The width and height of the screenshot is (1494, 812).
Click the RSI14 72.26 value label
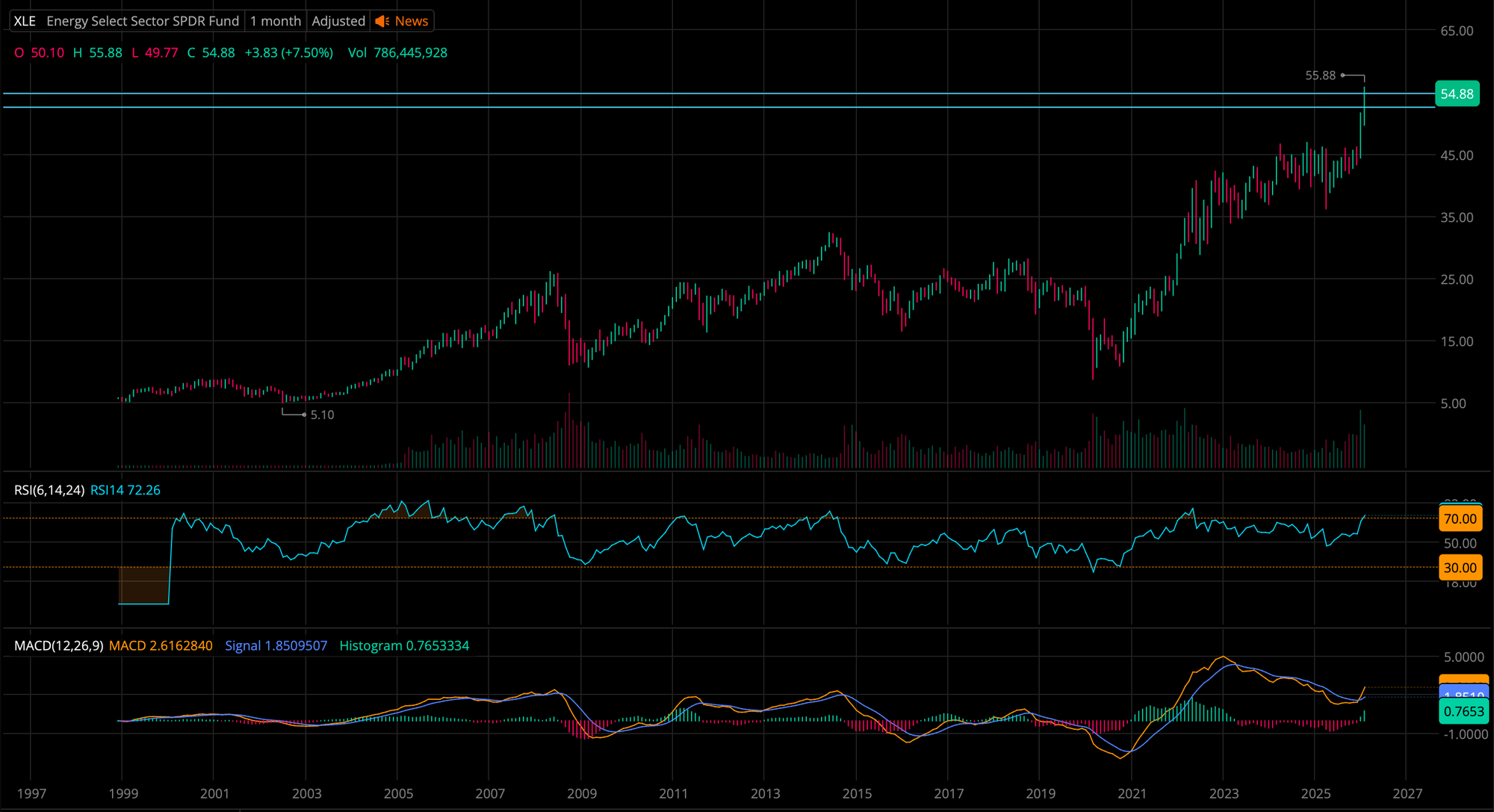coord(125,490)
